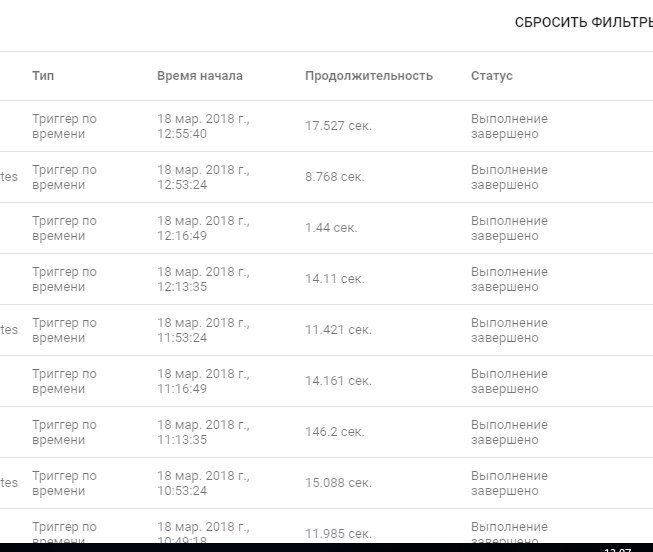Sort by the Тип column header
The height and width of the screenshot is (552, 653).
click(42, 76)
